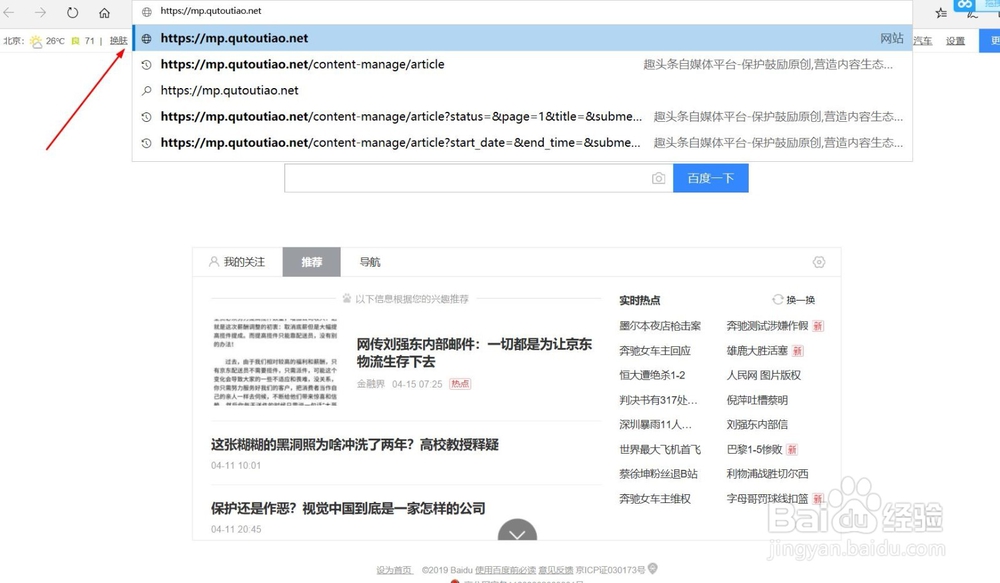The height and width of the screenshot is (583, 1000).
Task: Click the 换肤 link beside the weather
Action: (x=119, y=41)
